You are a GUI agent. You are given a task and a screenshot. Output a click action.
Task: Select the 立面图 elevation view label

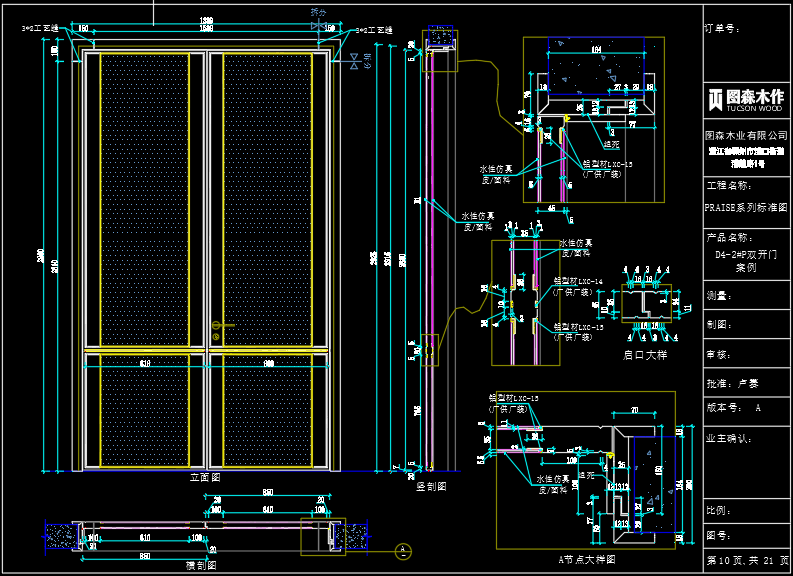click(x=205, y=477)
